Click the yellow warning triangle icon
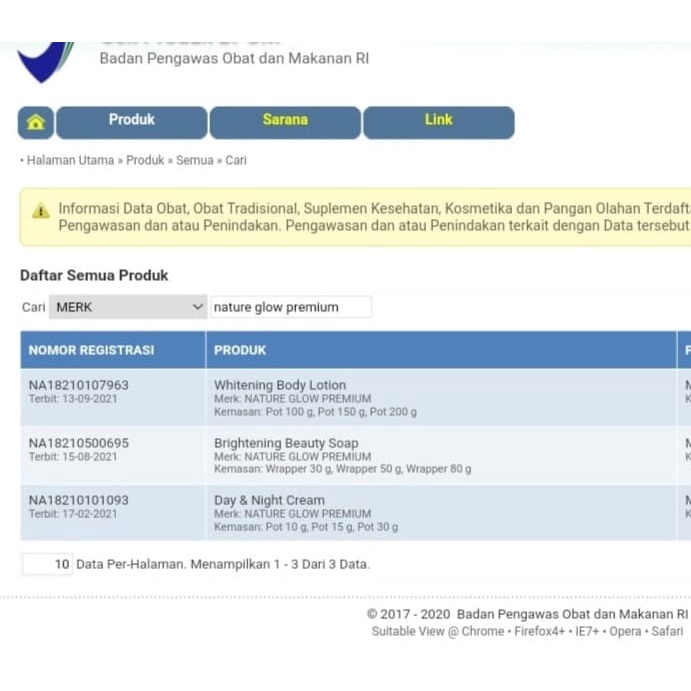Viewport: 691px width, 691px height. point(41,211)
